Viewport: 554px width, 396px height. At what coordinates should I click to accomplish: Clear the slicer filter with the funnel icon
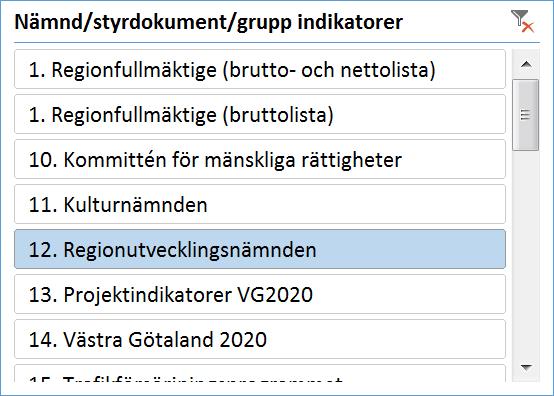[x=523, y=21]
